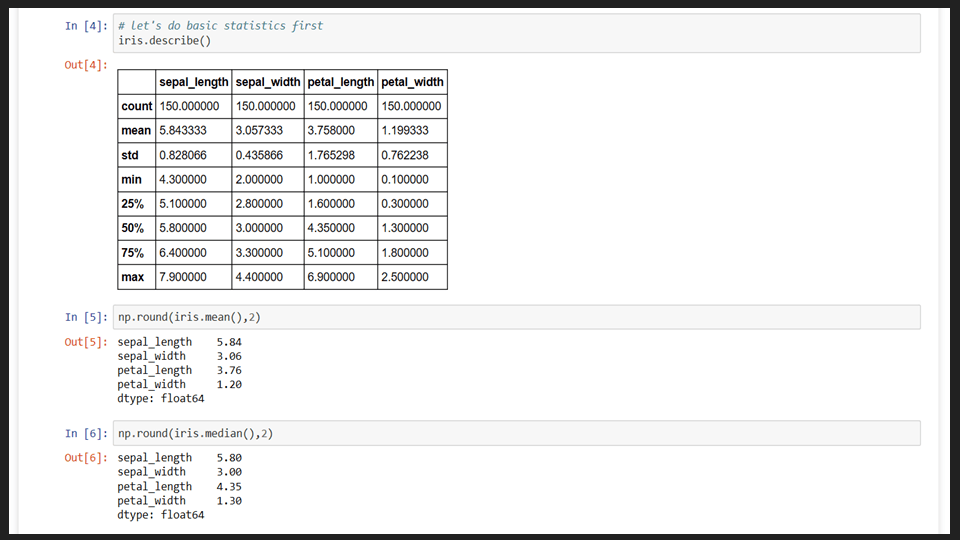
Task: Click the rounded mean output 3.06
Action: [229, 356]
